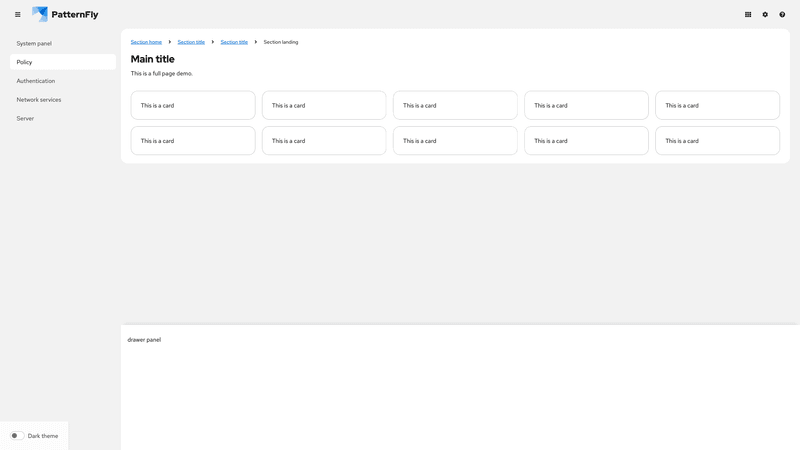Click the last card in bottom row
This screenshot has height=450, width=800.
pyautogui.click(x=717, y=141)
